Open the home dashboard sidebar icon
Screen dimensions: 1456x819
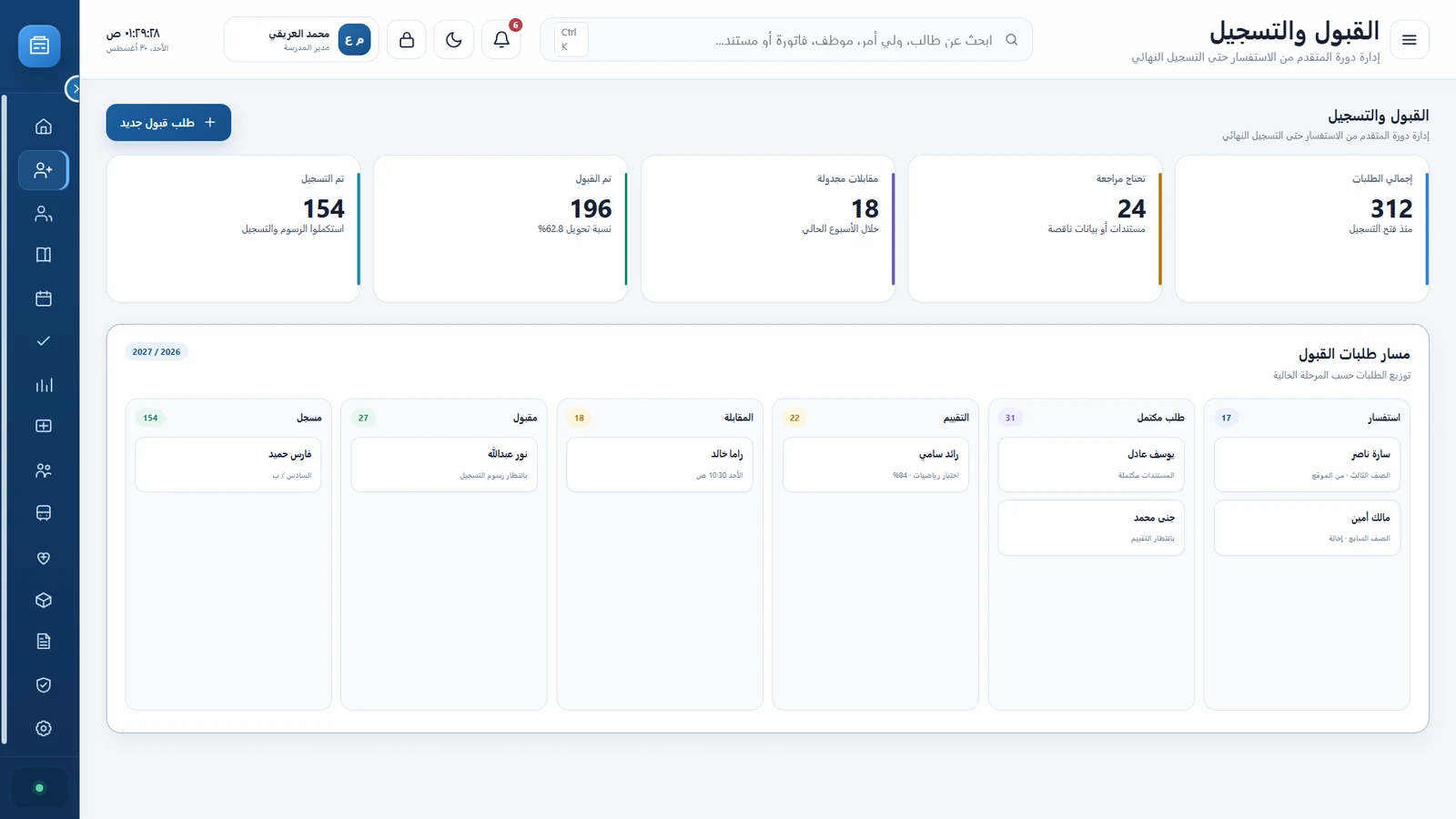(x=43, y=126)
